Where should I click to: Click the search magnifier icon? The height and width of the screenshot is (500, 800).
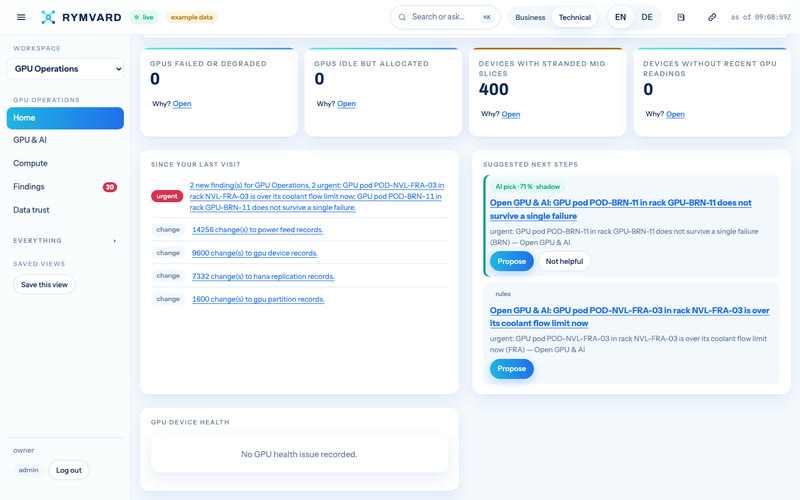(402, 17)
